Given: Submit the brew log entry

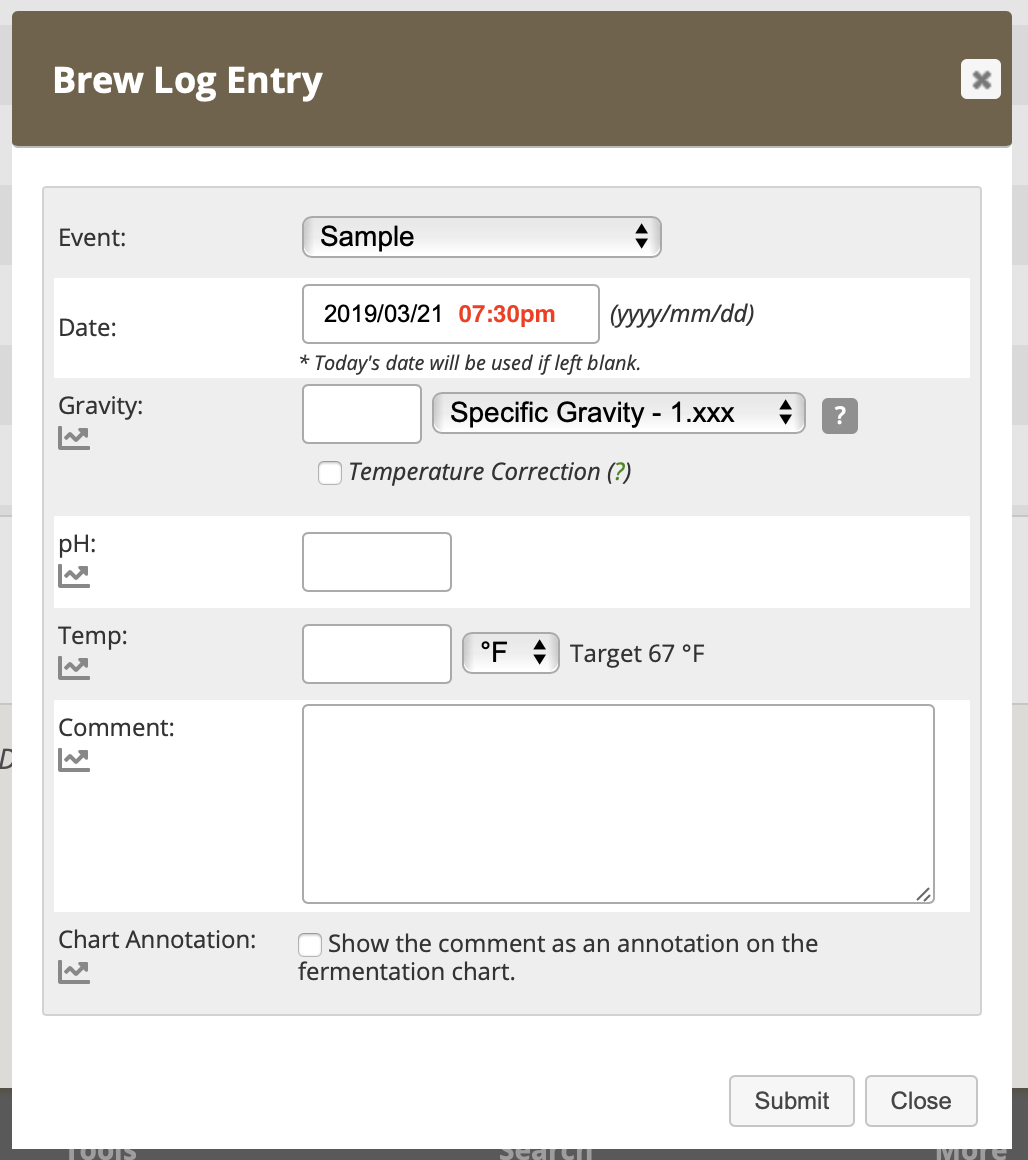Looking at the screenshot, I should click(x=791, y=1101).
